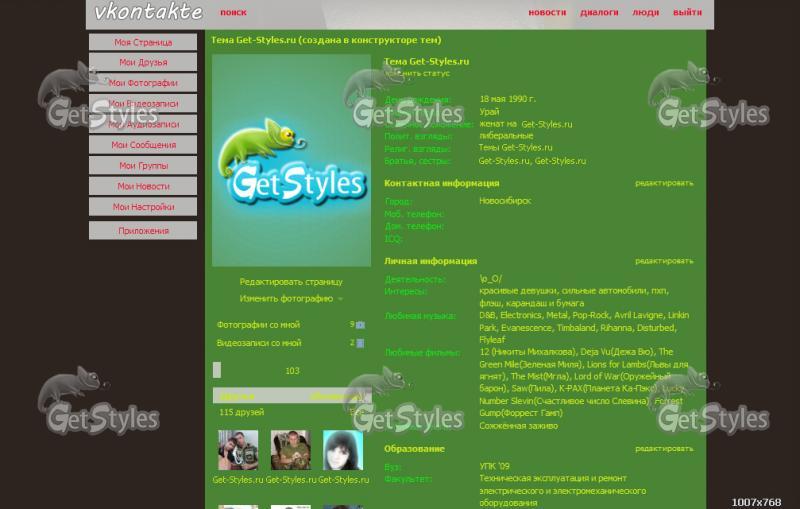This screenshot has height=509, width=800.
Task: Go to Мои Сообщения
Action: (x=143, y=145)
